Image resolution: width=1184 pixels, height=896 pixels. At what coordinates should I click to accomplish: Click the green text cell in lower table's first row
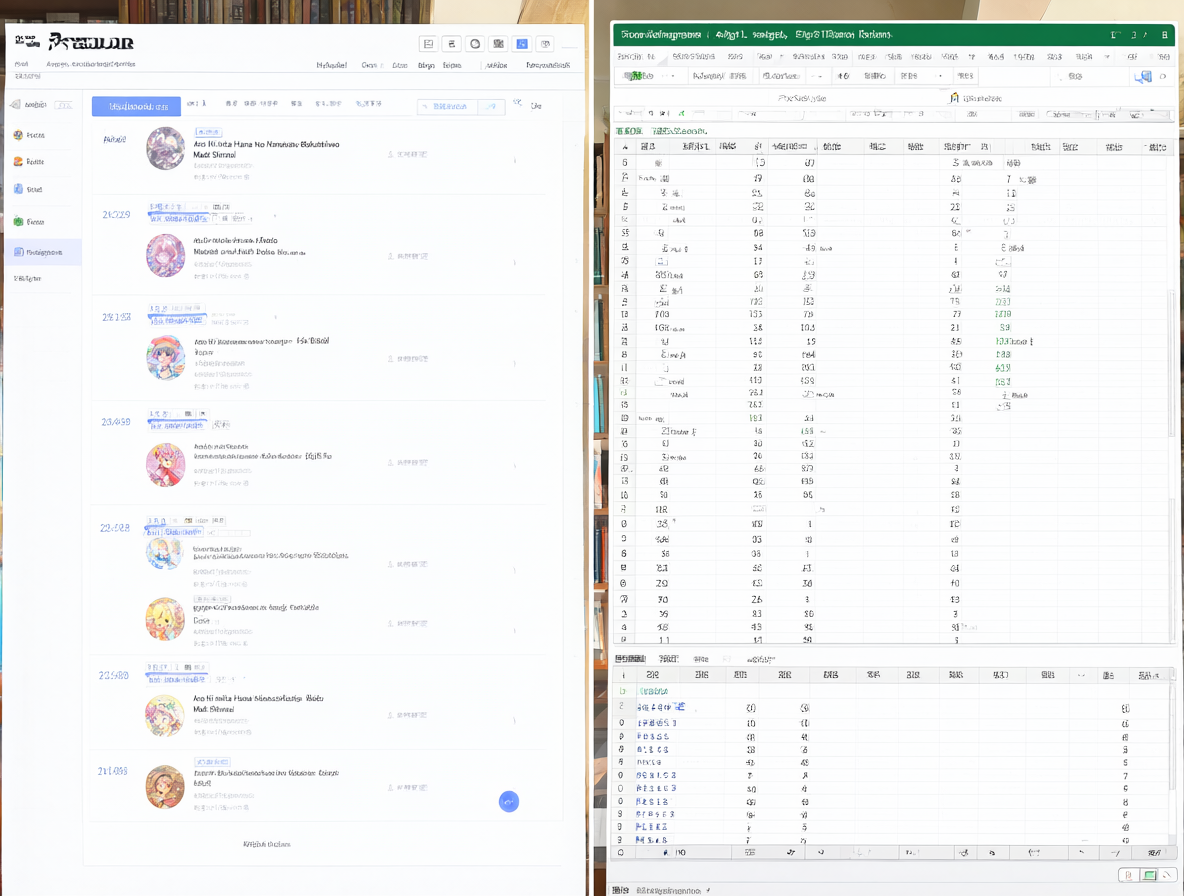[x=654, y=691]
